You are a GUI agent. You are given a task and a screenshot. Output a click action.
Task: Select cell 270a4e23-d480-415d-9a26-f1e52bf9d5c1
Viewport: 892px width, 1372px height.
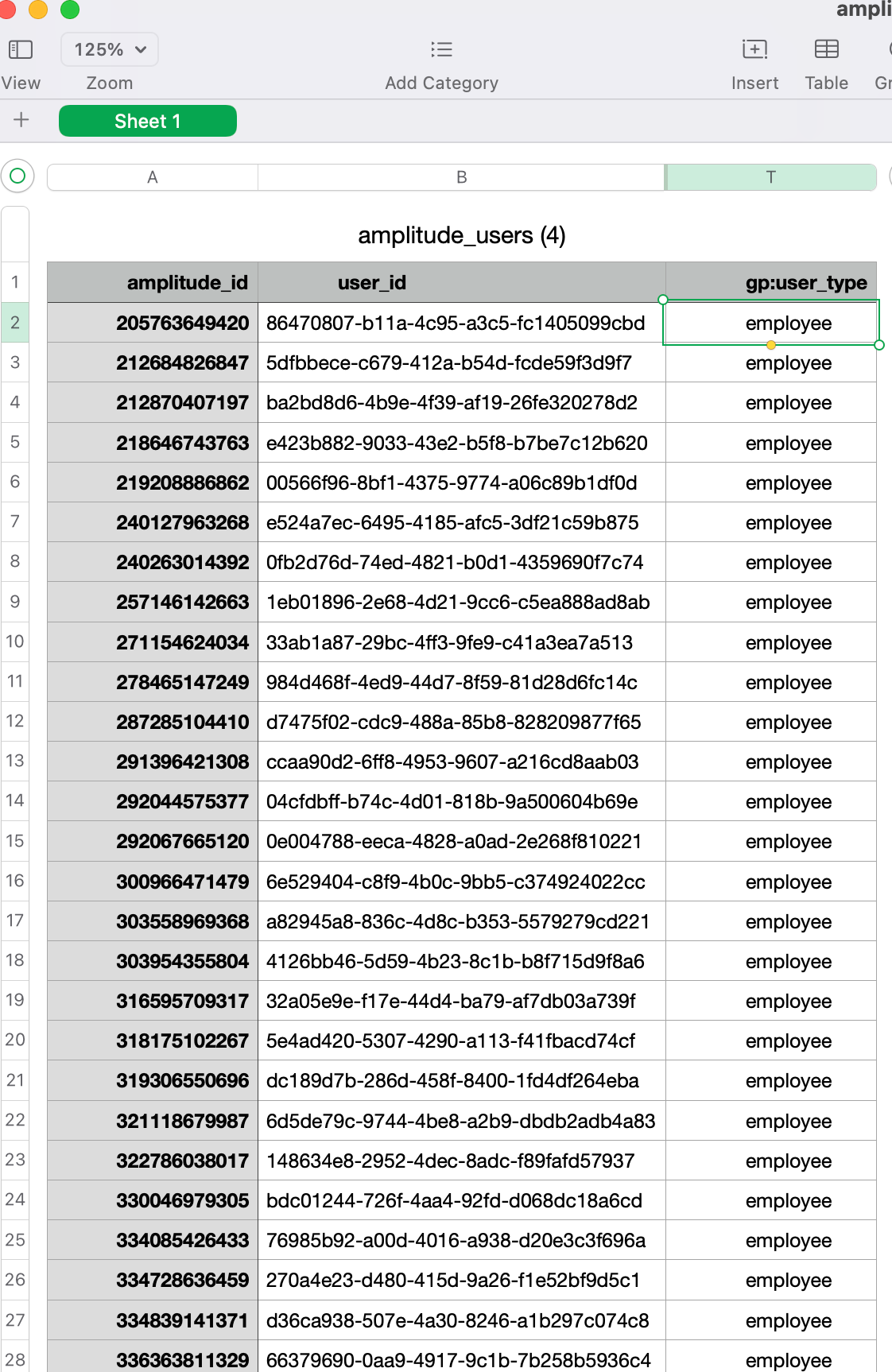pos(461,1280)
